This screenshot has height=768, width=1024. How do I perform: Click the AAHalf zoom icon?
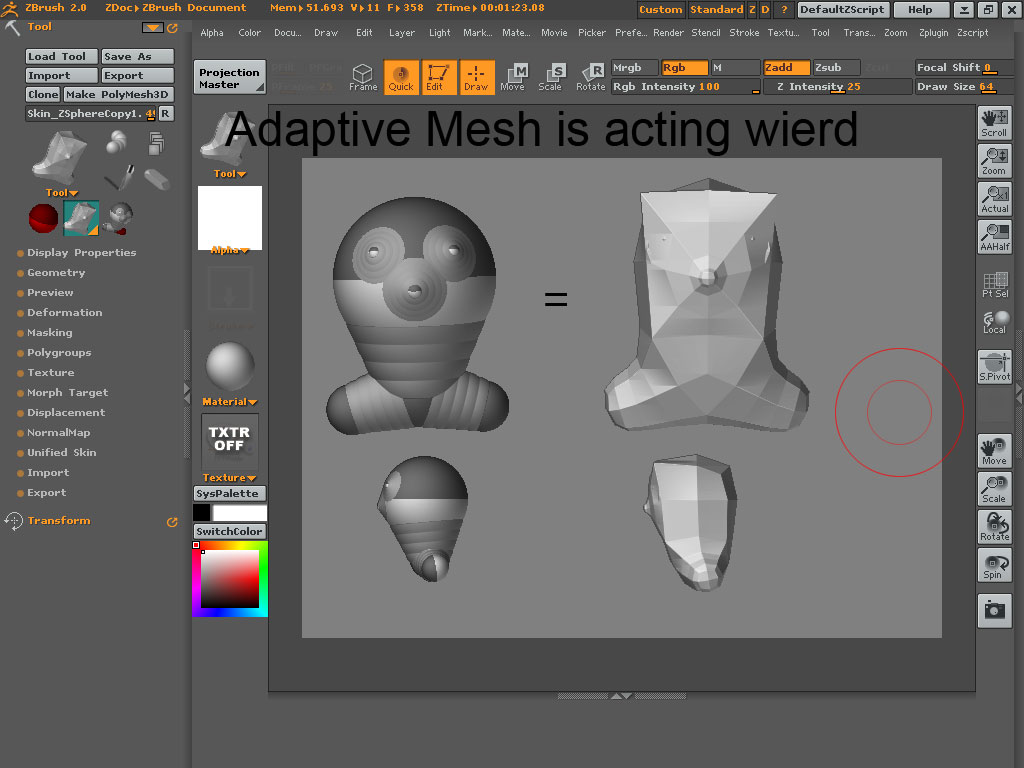(994, 236)
